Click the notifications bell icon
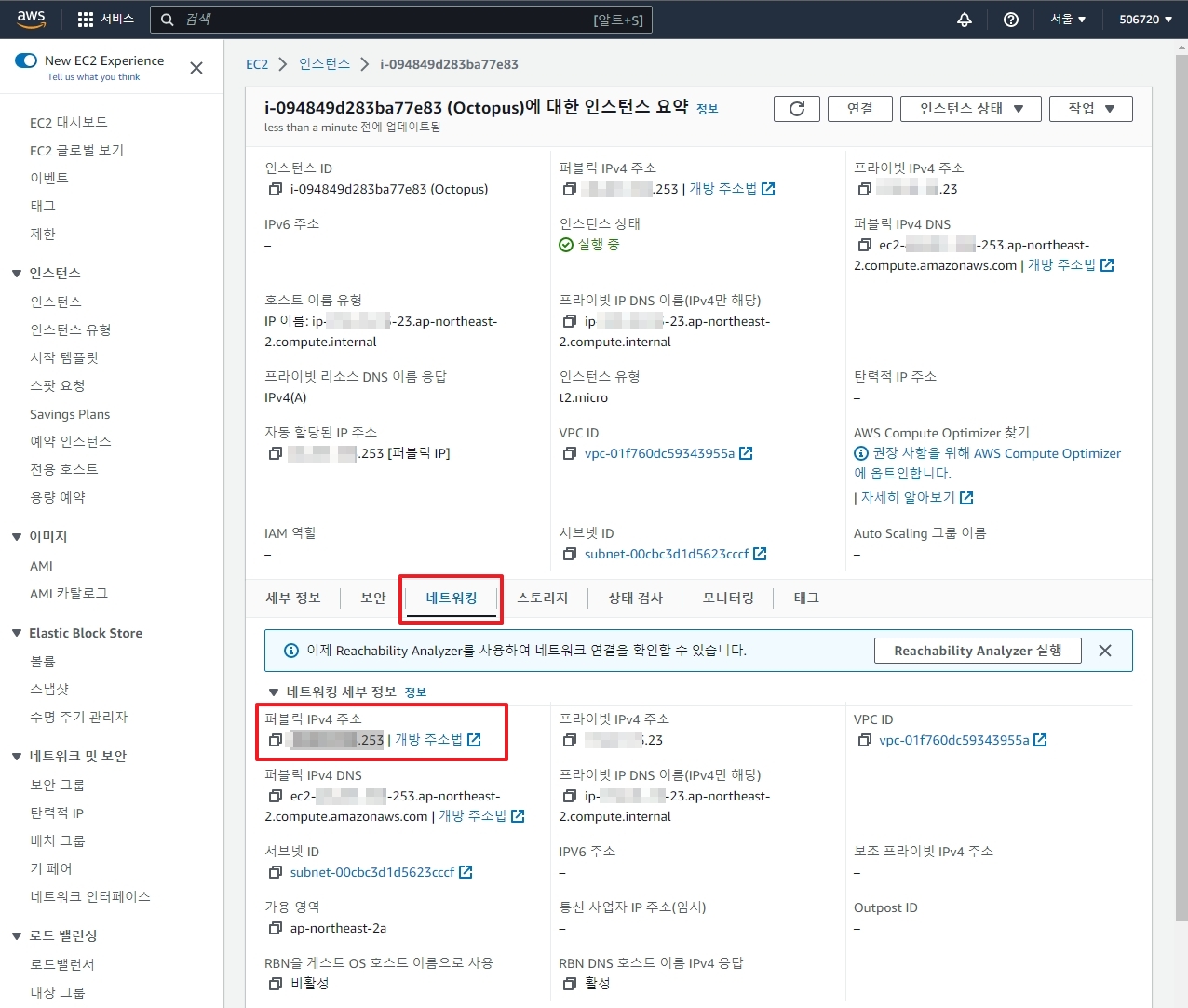 click(965, 20)
